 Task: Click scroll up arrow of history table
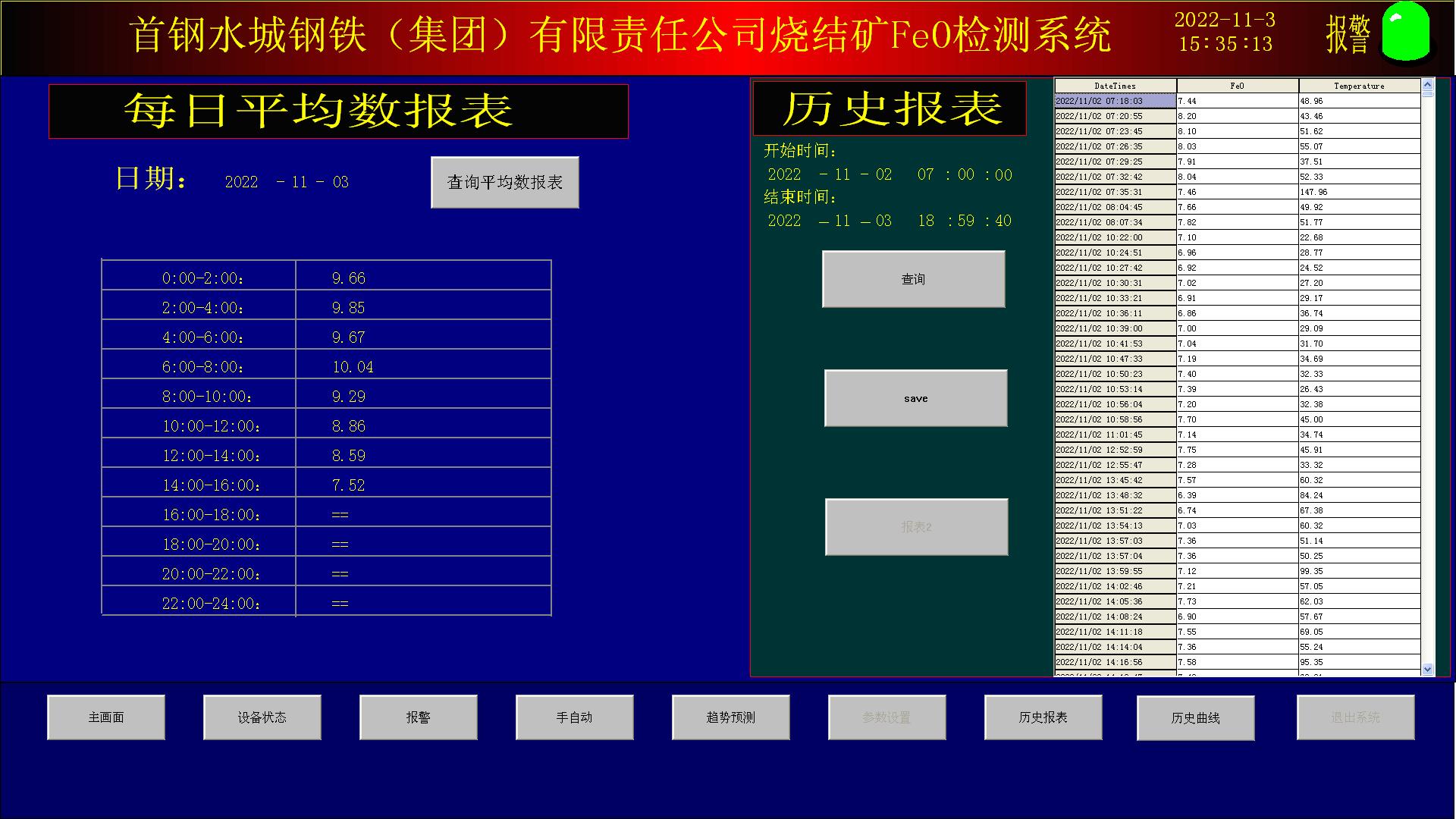1428,84
